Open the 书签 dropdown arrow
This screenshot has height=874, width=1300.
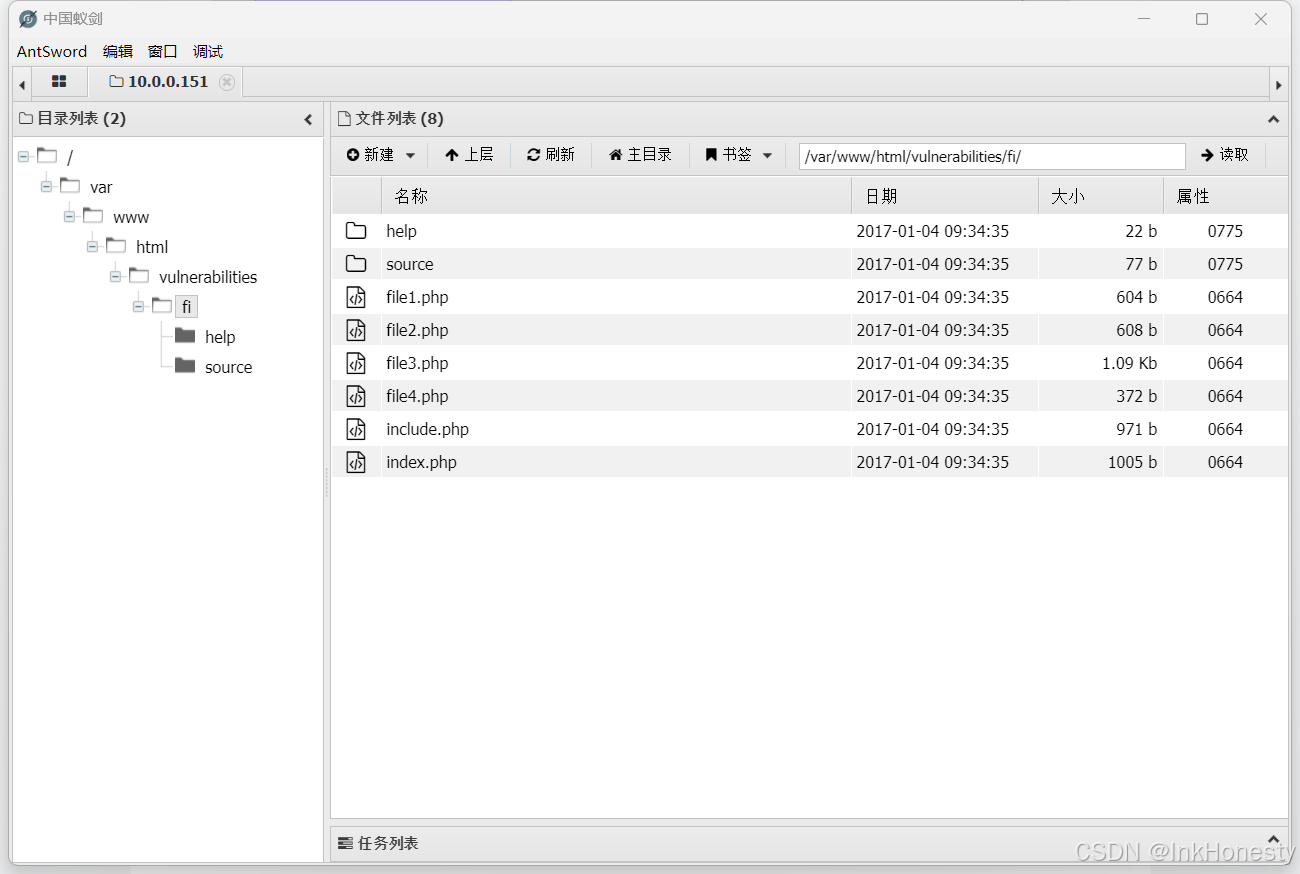coord(768,154)
